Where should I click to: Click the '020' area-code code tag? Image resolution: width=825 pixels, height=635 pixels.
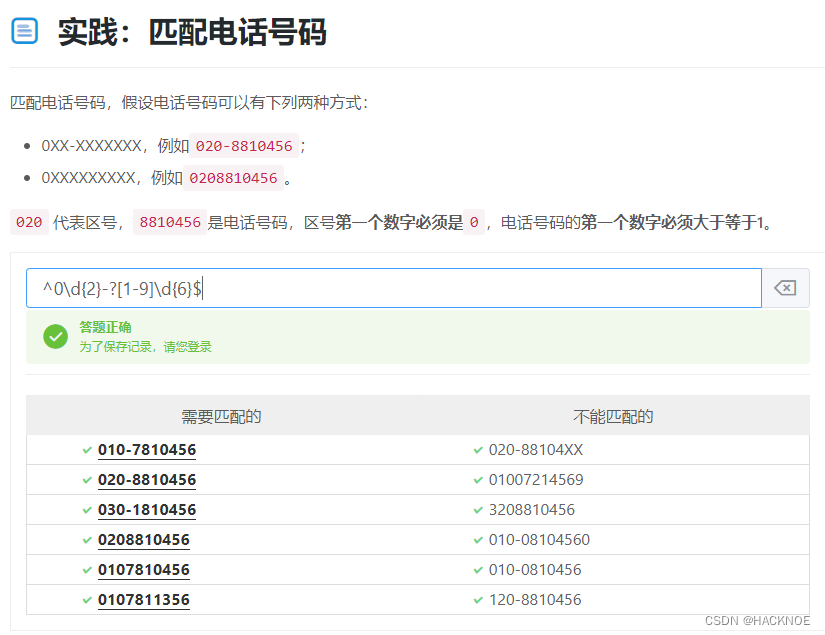click(29, 223)
